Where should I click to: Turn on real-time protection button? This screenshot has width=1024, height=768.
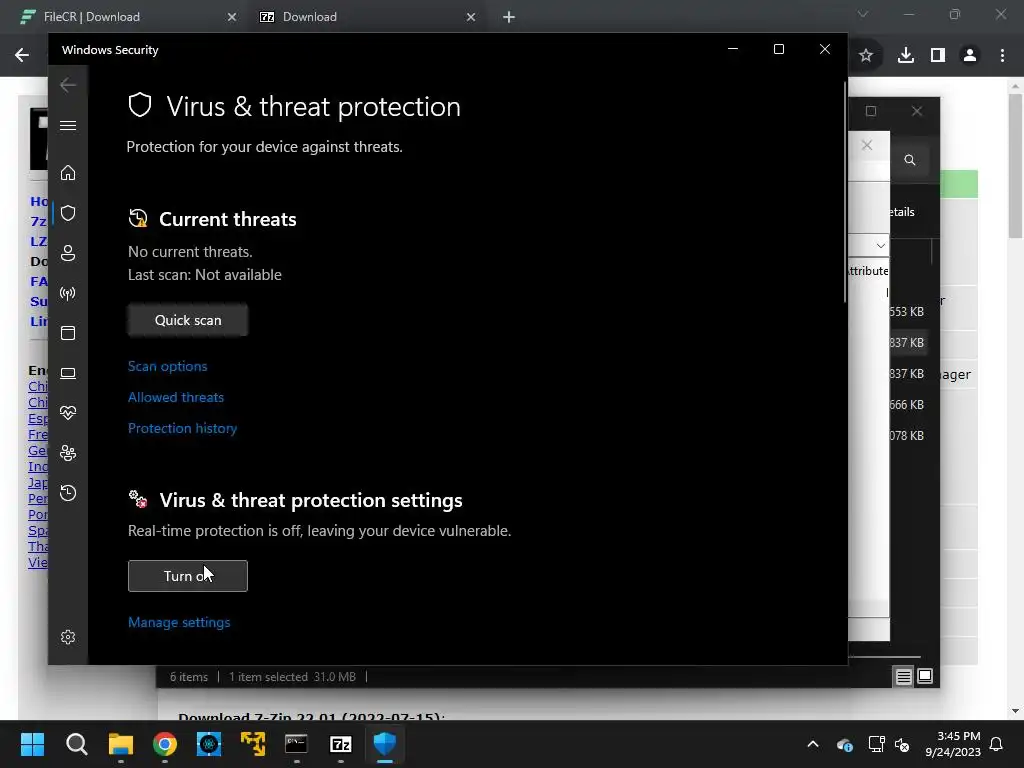187,576
